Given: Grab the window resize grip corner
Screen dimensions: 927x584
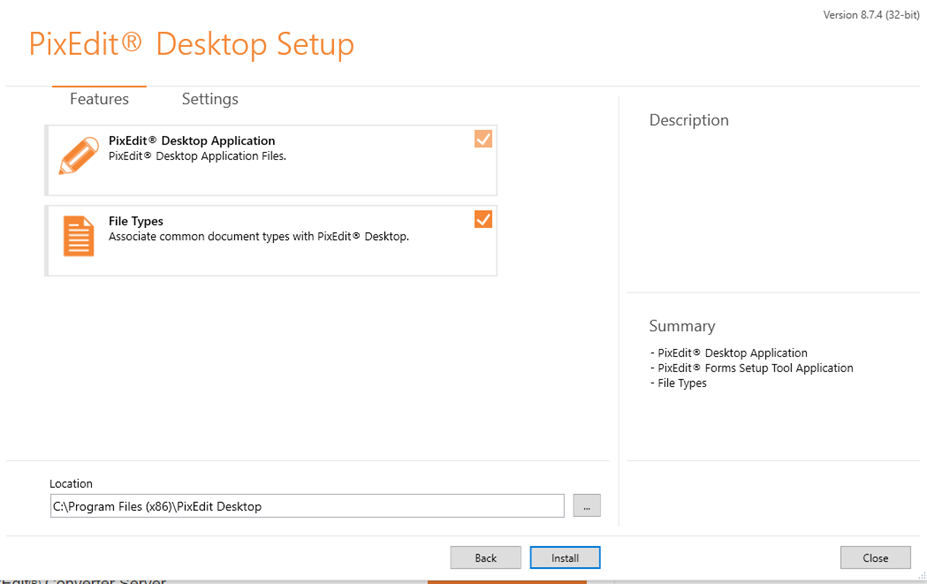Looking at the screenshot, I should [922, 575].
